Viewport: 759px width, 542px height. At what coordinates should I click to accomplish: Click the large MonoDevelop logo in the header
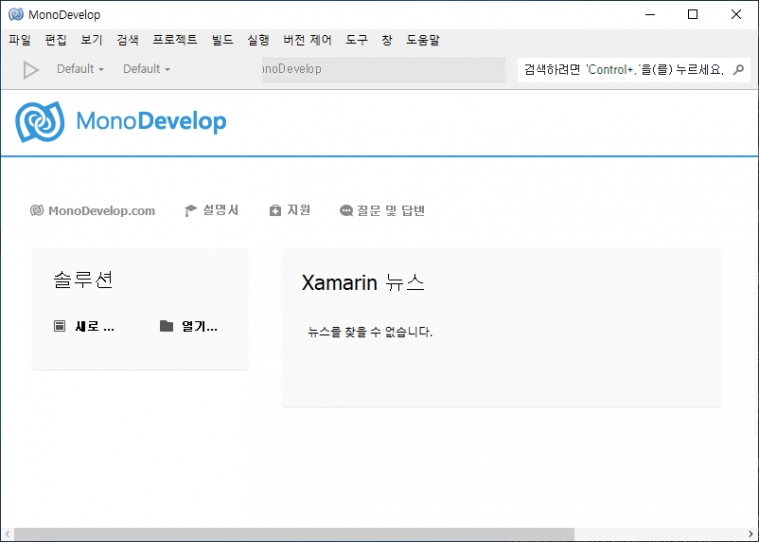coord(121,122)
